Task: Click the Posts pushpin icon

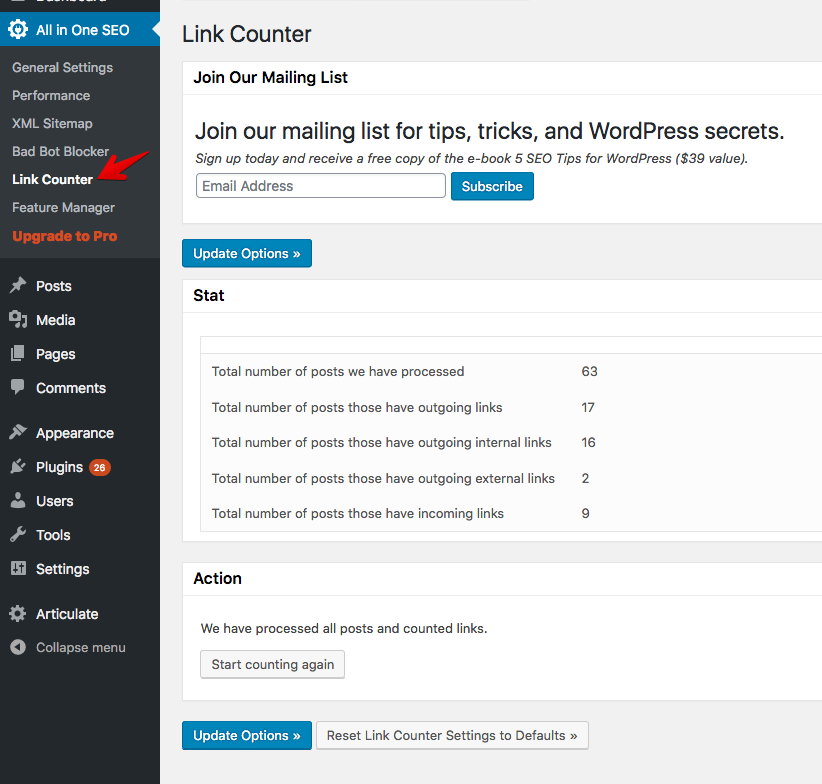Action: click(x=18, y=286)
